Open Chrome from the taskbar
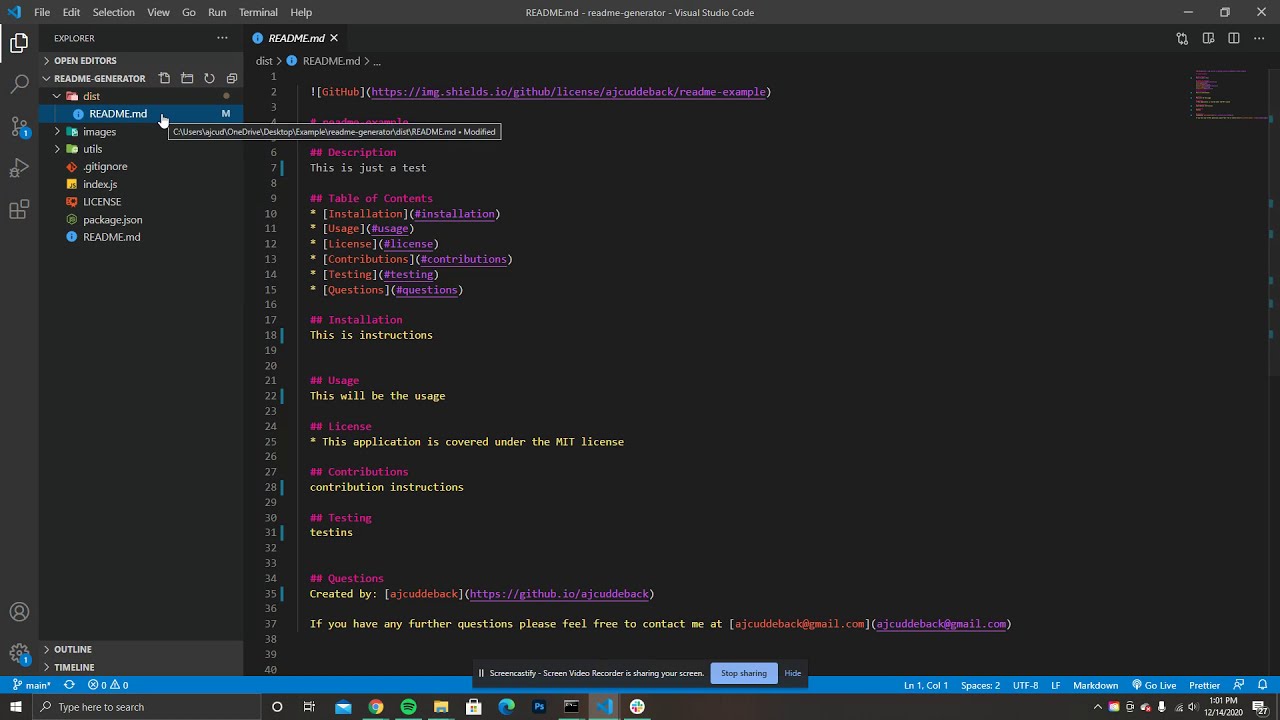 coord(376,707)
